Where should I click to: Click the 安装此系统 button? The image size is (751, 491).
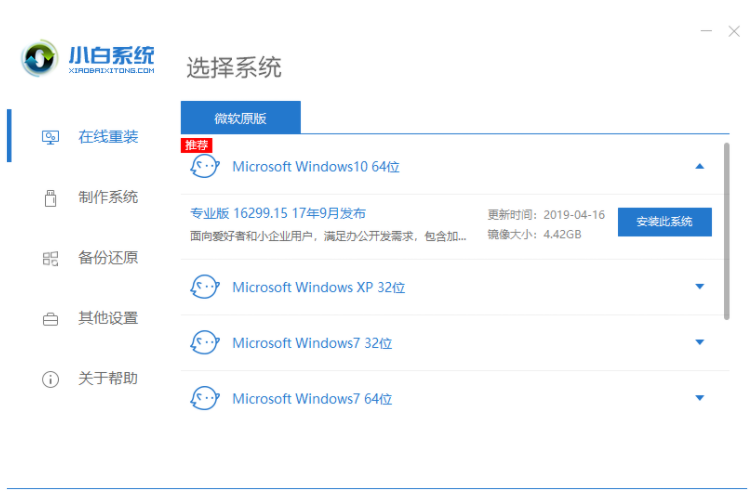pos(664,222)
